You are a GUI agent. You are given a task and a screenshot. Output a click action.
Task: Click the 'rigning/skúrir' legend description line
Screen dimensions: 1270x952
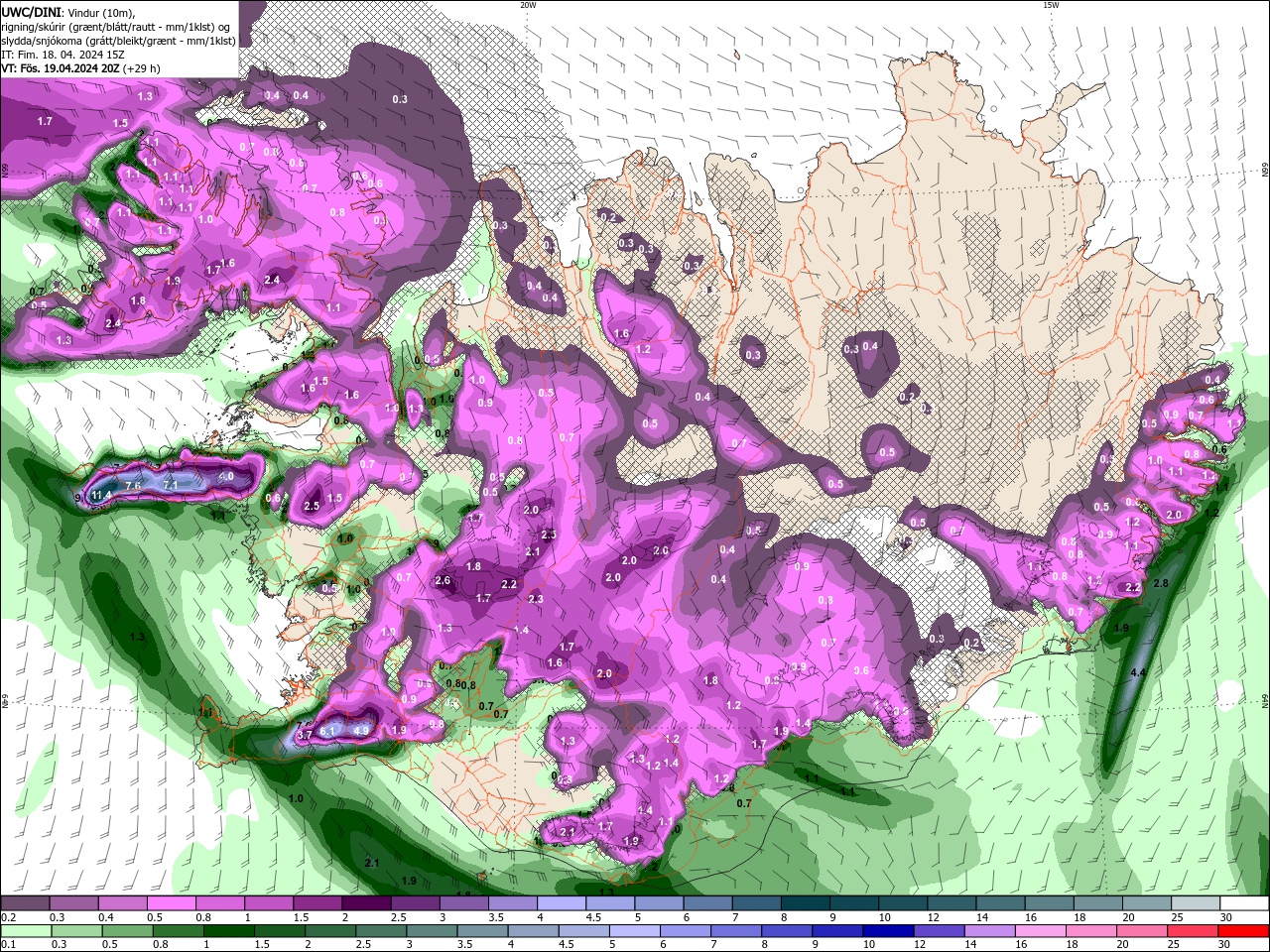point(116,26)
